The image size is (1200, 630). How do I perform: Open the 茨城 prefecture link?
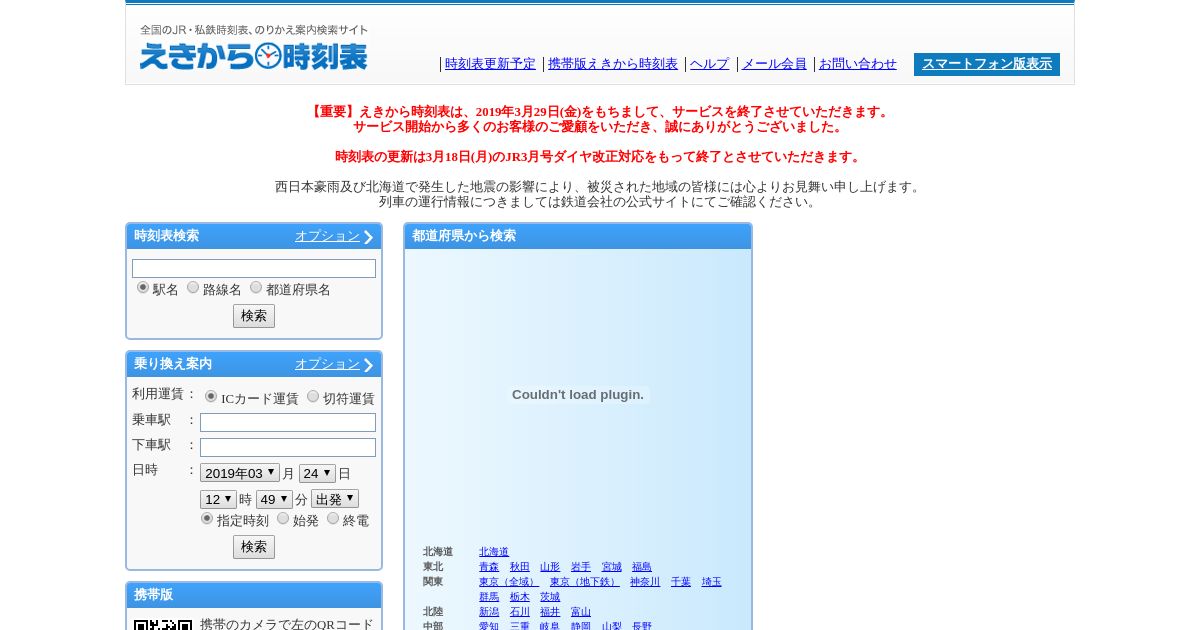550,597
